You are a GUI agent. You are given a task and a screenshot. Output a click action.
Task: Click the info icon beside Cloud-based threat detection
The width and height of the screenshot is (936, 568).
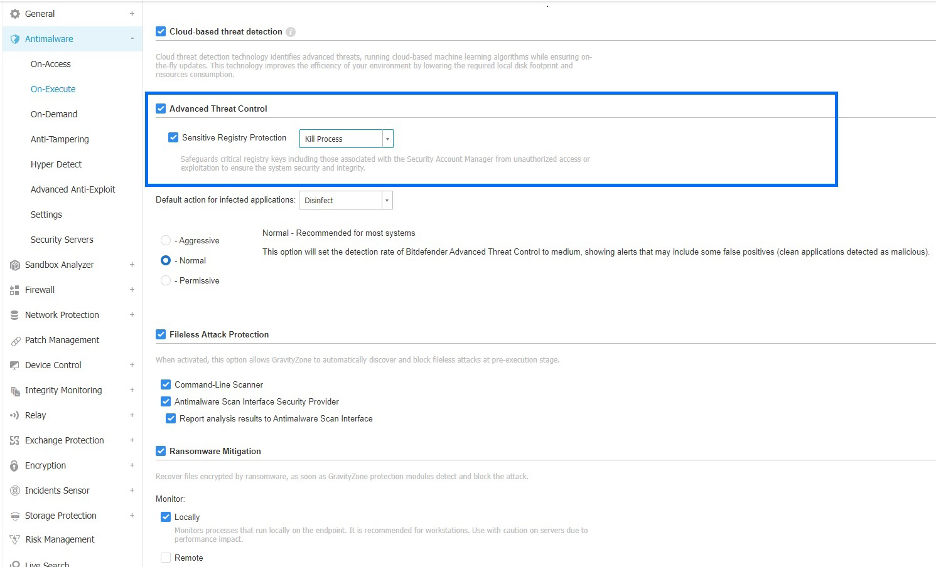tap(291, 32)
